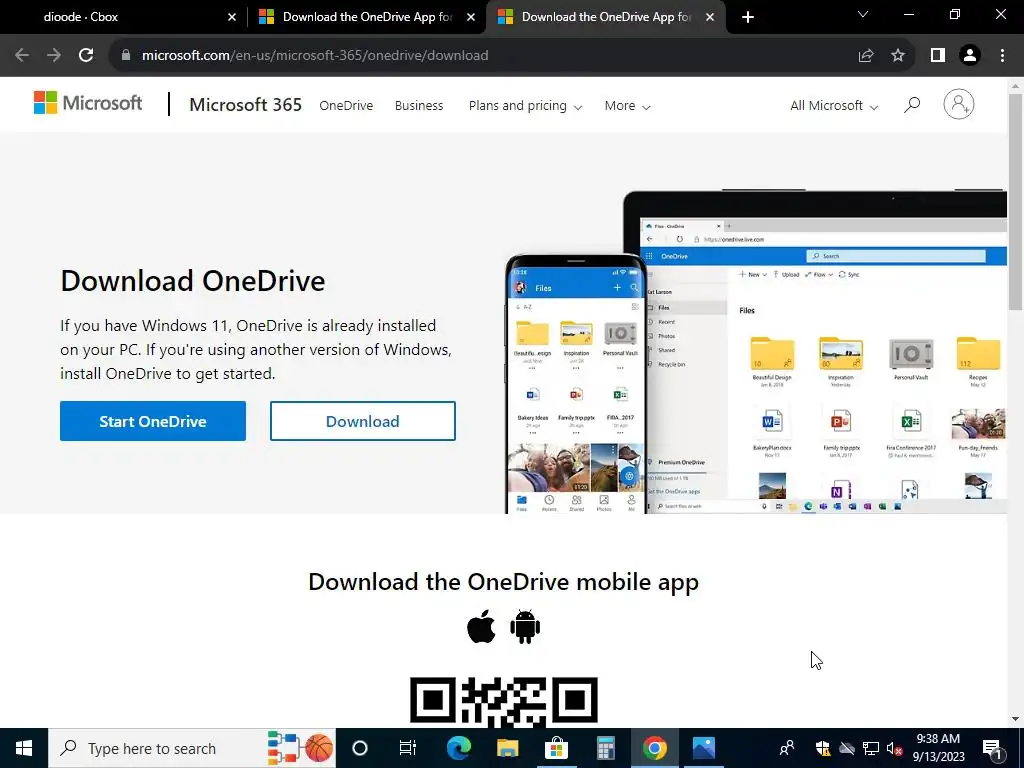1024x768 pixels.
Task: Click the Chrome taskbar icon
Action: click(x=654, y=748)
